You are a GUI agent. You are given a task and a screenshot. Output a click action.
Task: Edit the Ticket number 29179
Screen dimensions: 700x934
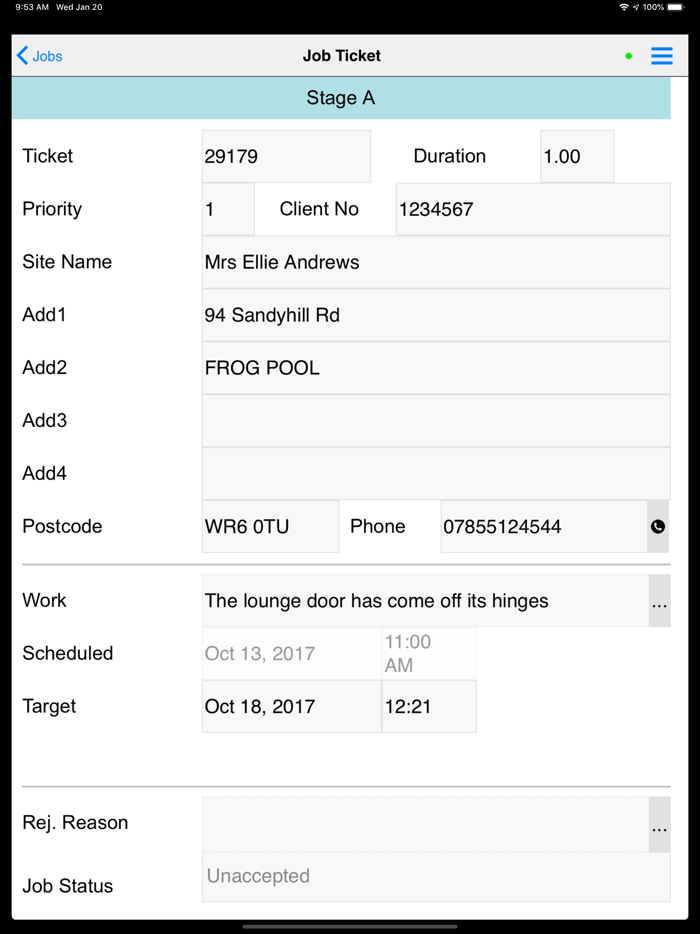point(286,156)
